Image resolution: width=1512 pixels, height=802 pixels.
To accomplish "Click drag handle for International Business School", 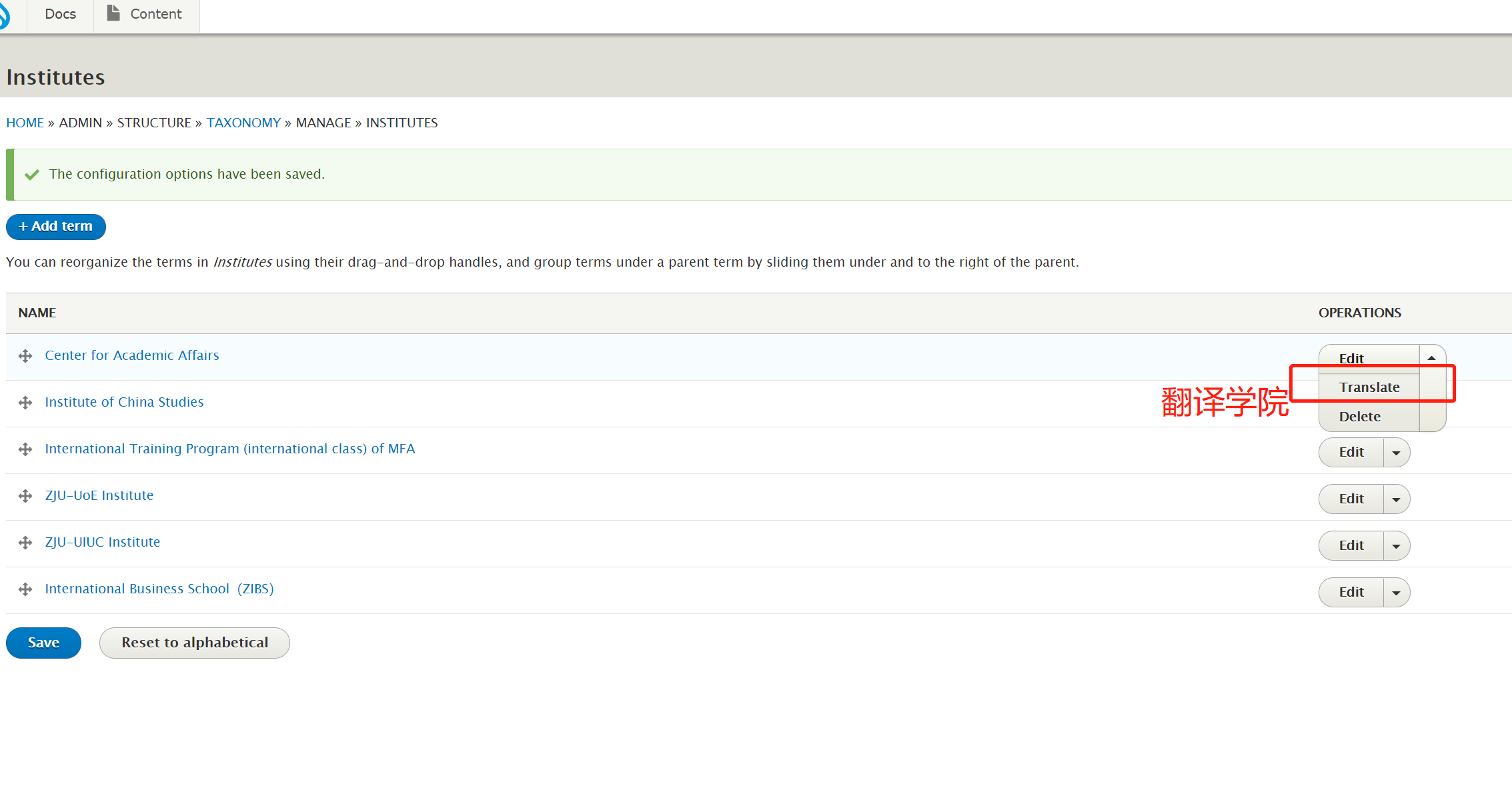I will tap(25, 589).
